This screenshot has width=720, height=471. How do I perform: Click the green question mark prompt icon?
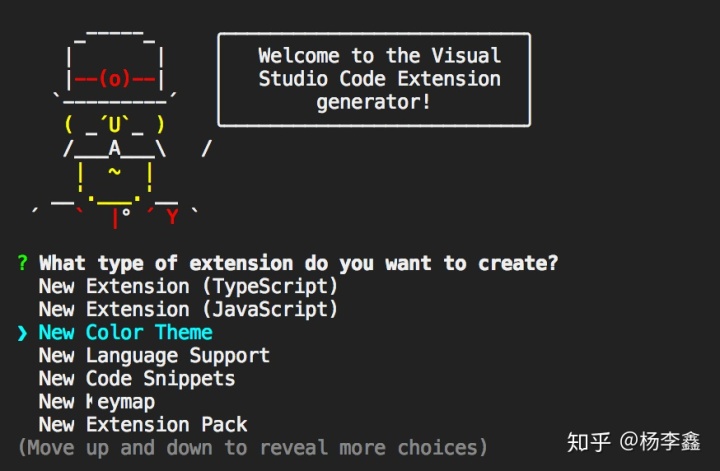pos(22,263)
